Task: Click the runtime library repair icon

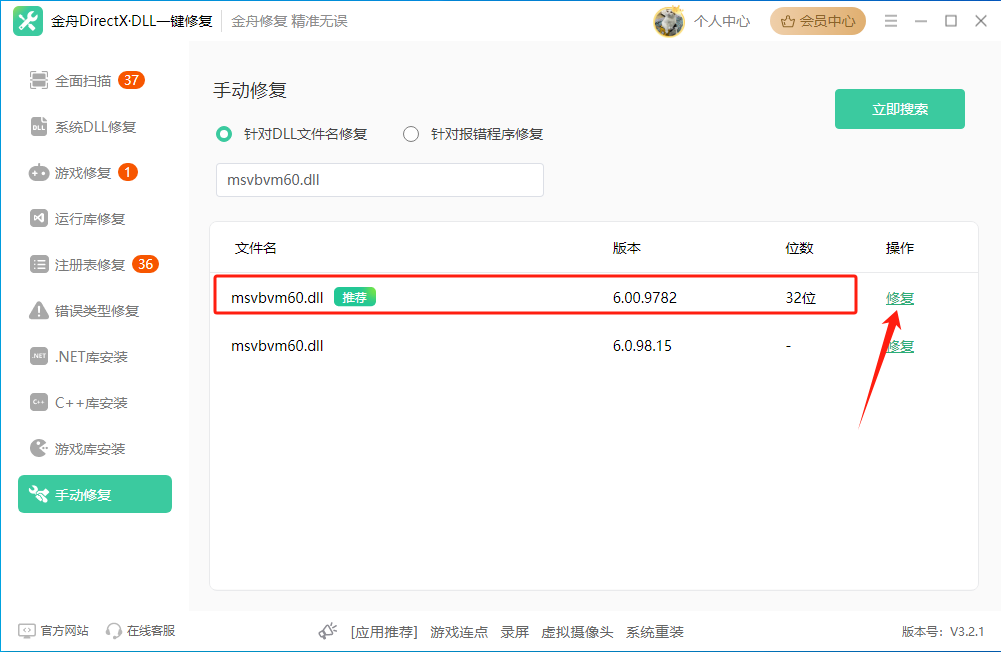Action: click(x=39, y=218)
